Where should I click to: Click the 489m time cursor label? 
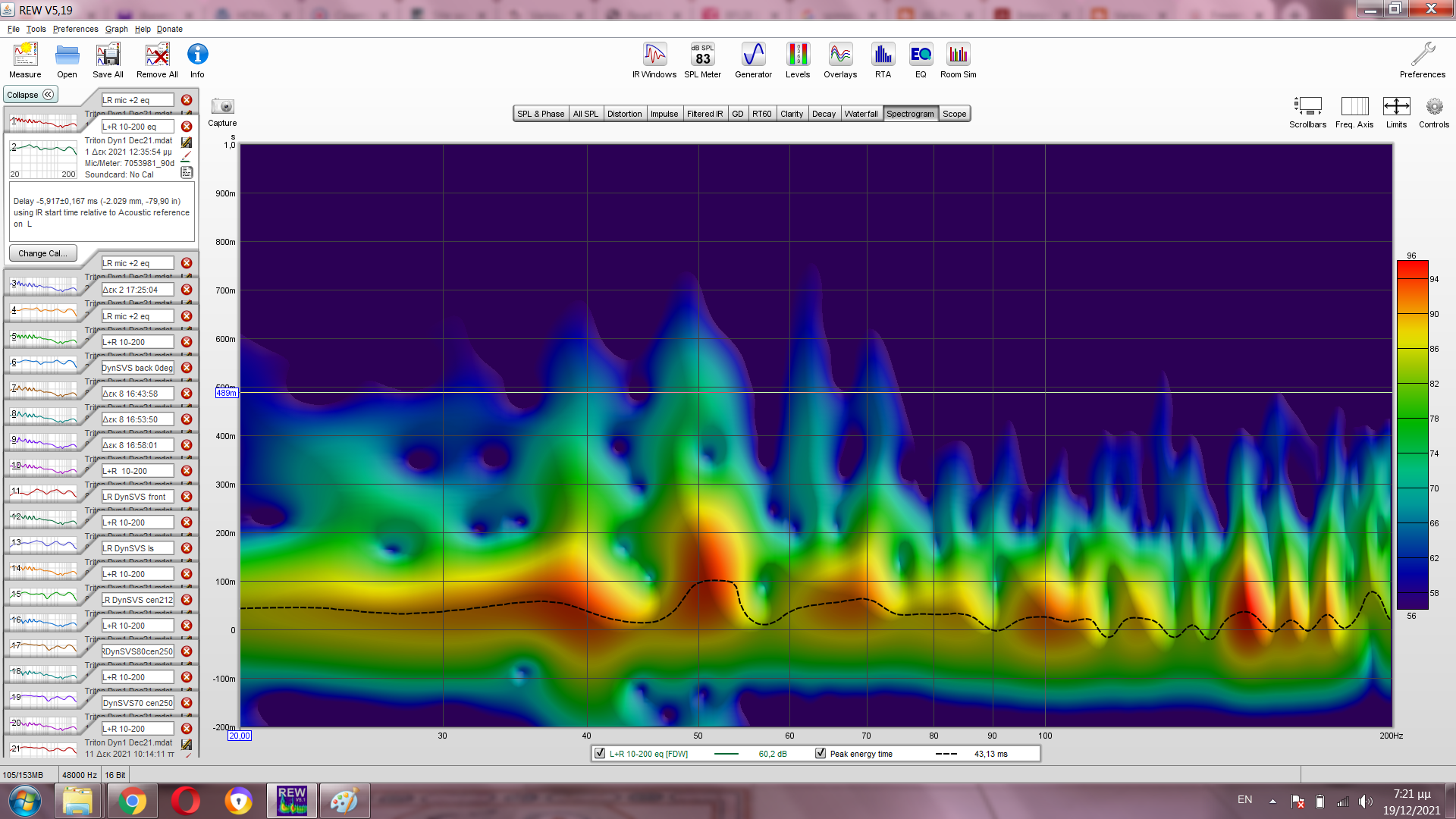pos(227,393)
